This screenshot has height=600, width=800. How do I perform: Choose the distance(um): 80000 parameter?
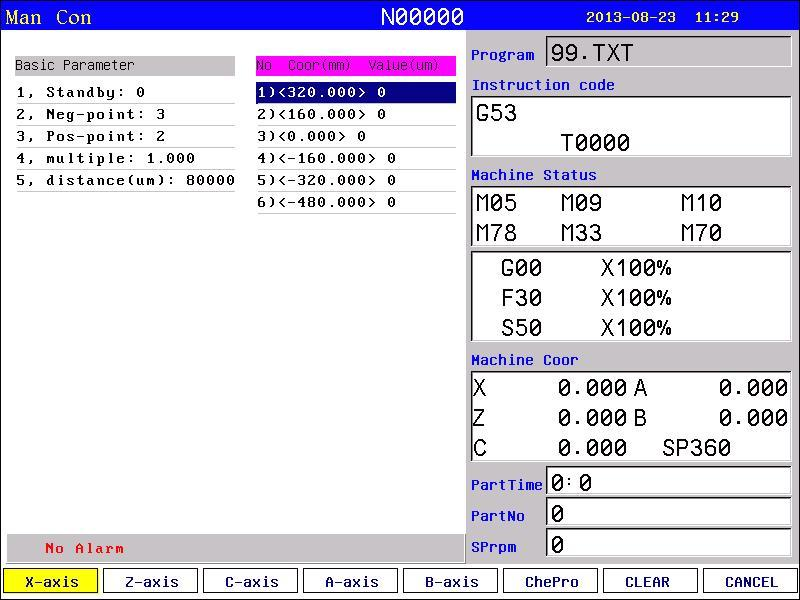(x=125, y=180)
